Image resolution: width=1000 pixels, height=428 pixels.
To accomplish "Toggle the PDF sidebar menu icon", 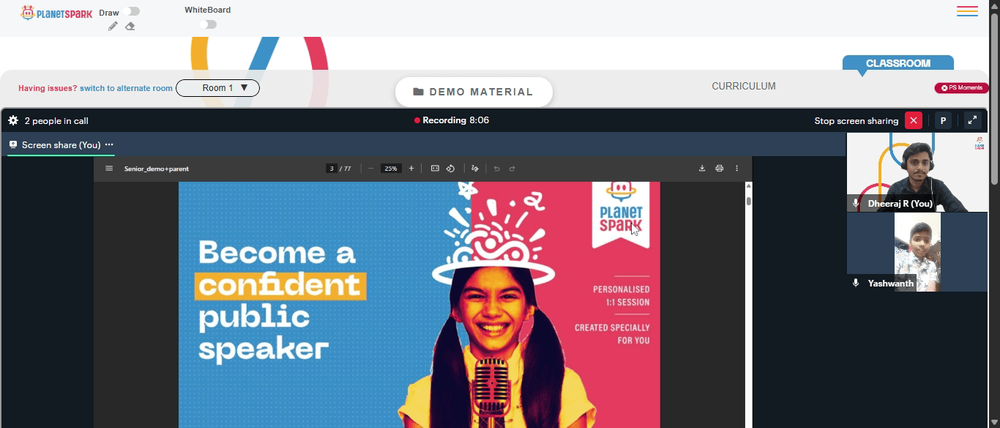I will click(109, 168).
